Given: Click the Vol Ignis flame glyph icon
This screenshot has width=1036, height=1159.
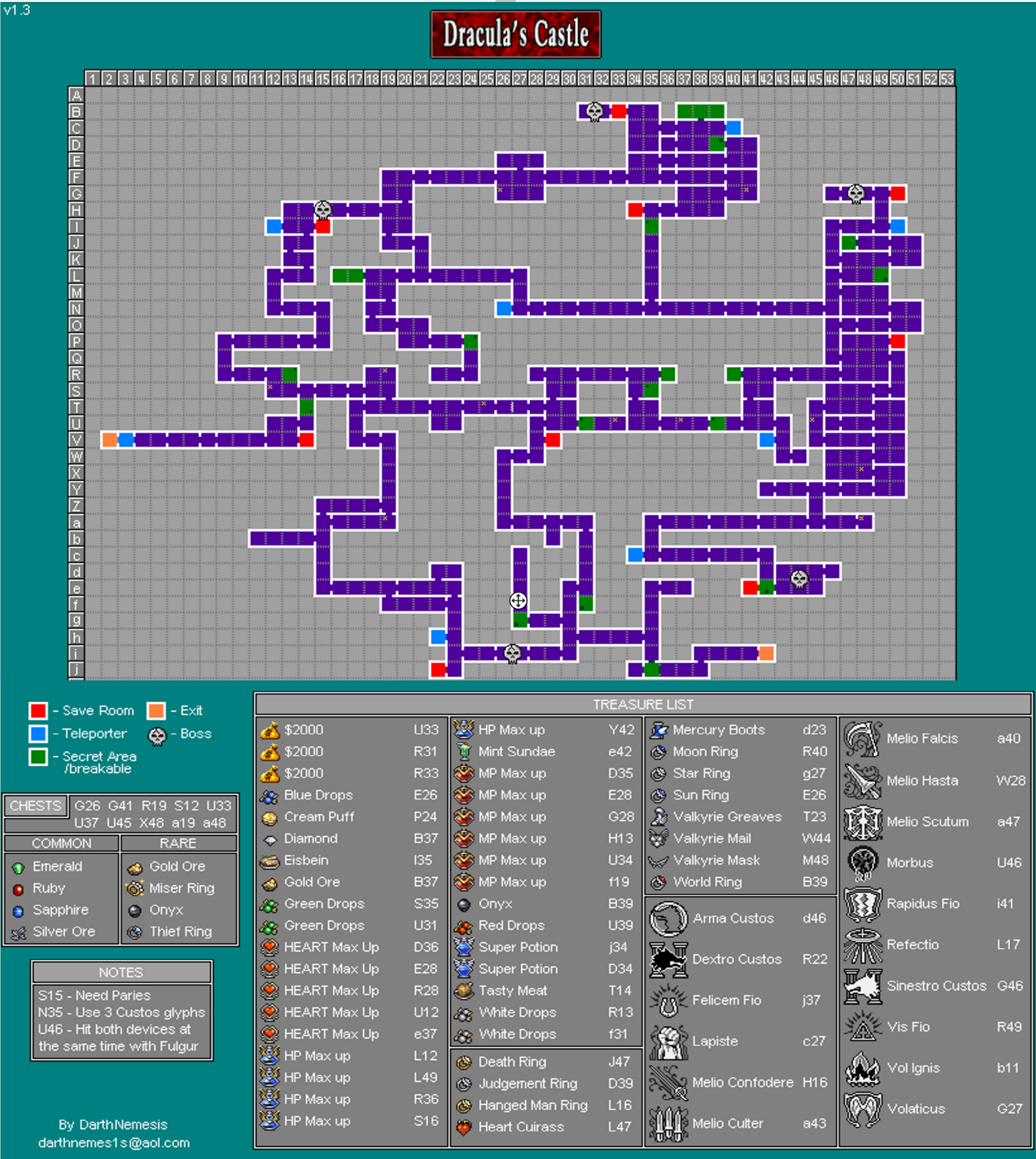Looking at the screenshot, I should click(862, 1068).
